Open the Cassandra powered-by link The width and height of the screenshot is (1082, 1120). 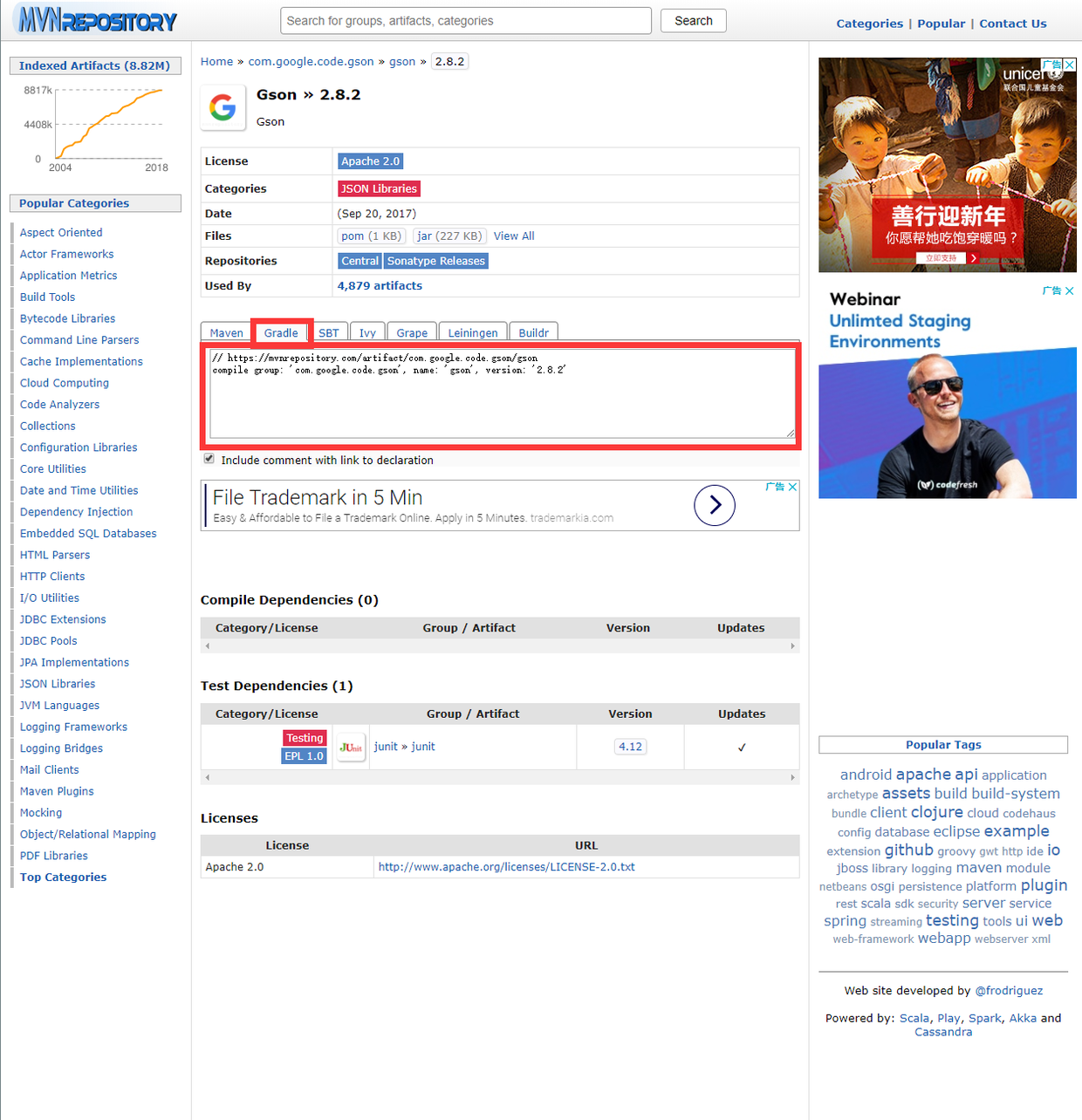pyautogui.click(x=943, y=1032)
